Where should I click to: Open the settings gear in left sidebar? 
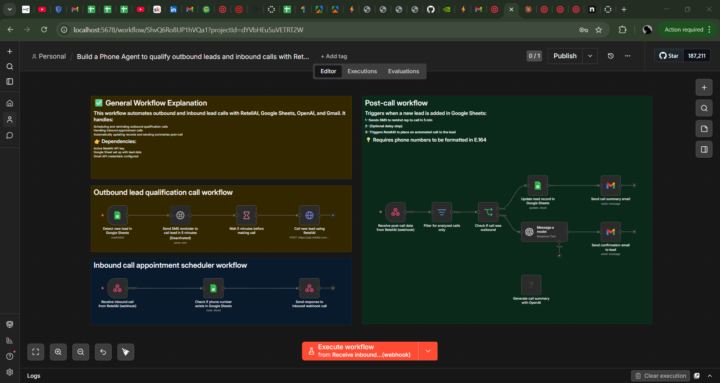point(10,372)
